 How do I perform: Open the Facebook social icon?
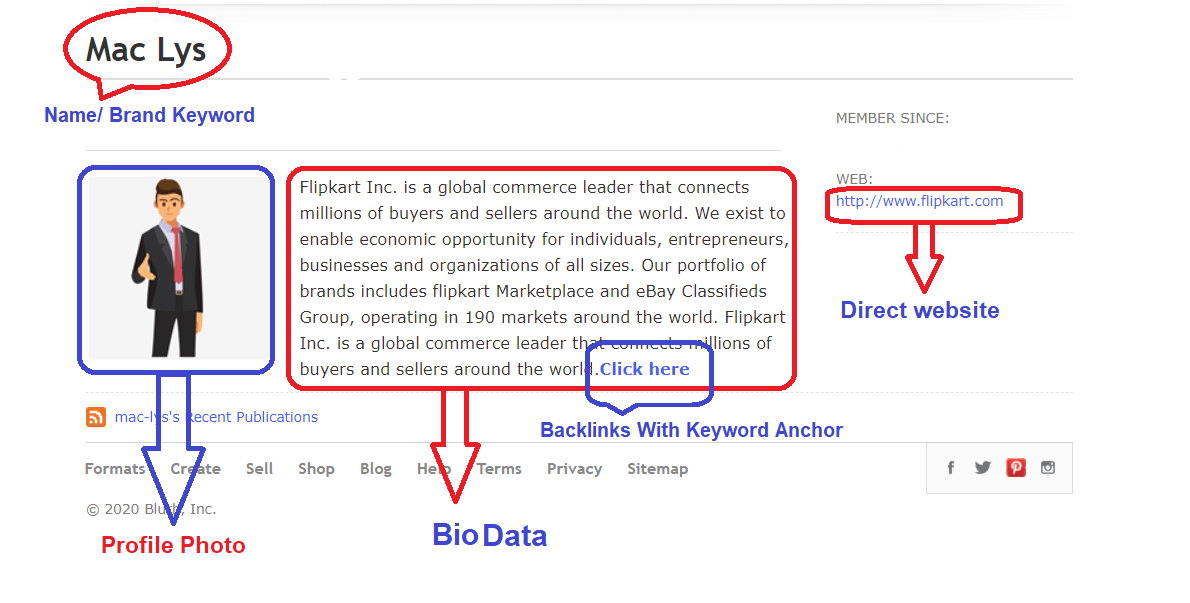point(951,467)
